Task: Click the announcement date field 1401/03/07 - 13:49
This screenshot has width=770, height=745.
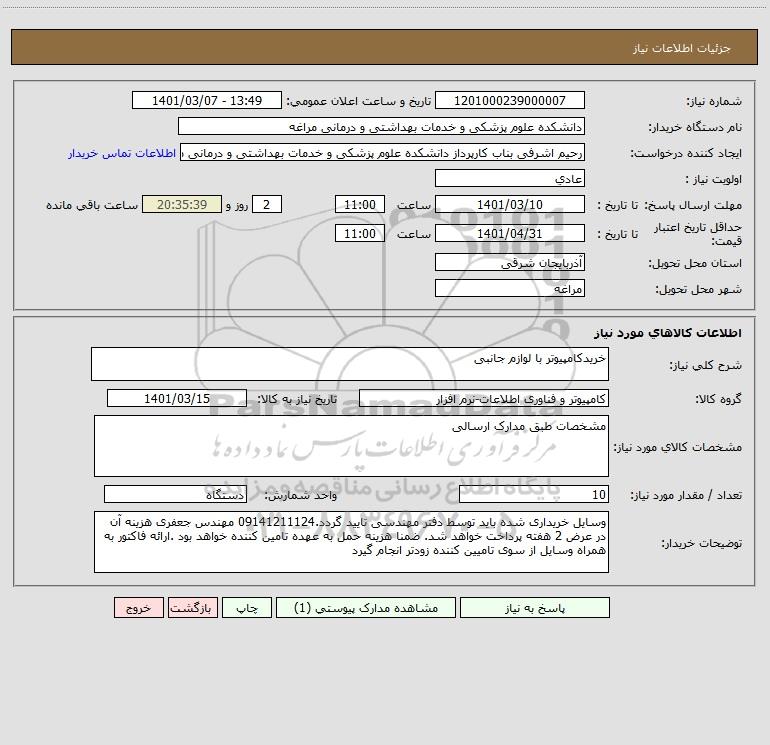Action: (x=207, y=101)
